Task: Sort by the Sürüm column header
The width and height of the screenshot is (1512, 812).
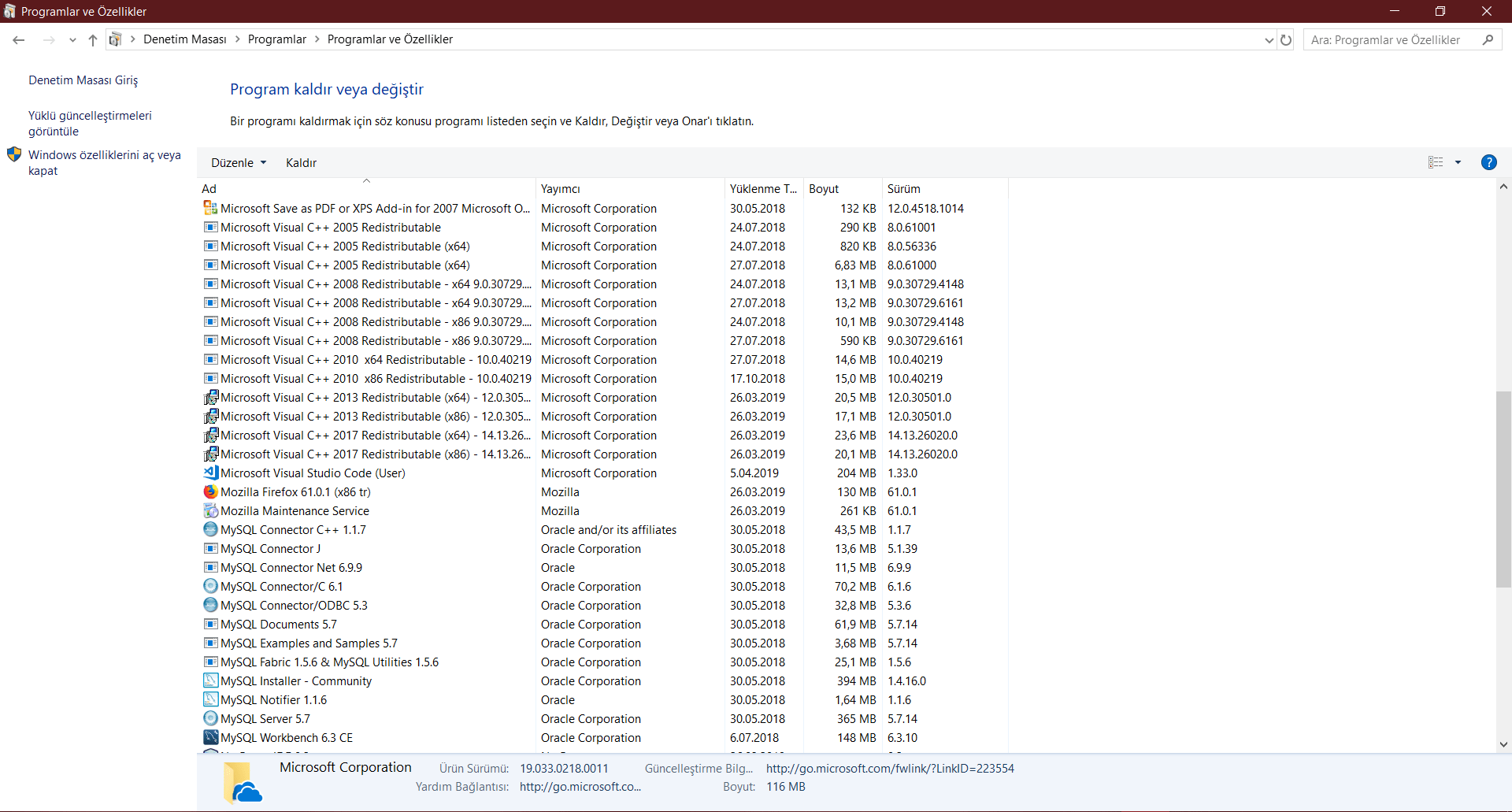Action: (x=945, y=189)
